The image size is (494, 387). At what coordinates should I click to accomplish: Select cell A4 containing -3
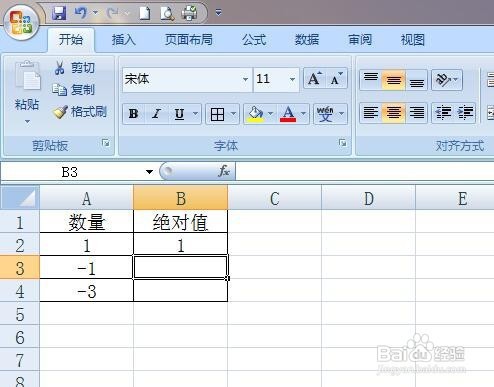click(87, 291)
